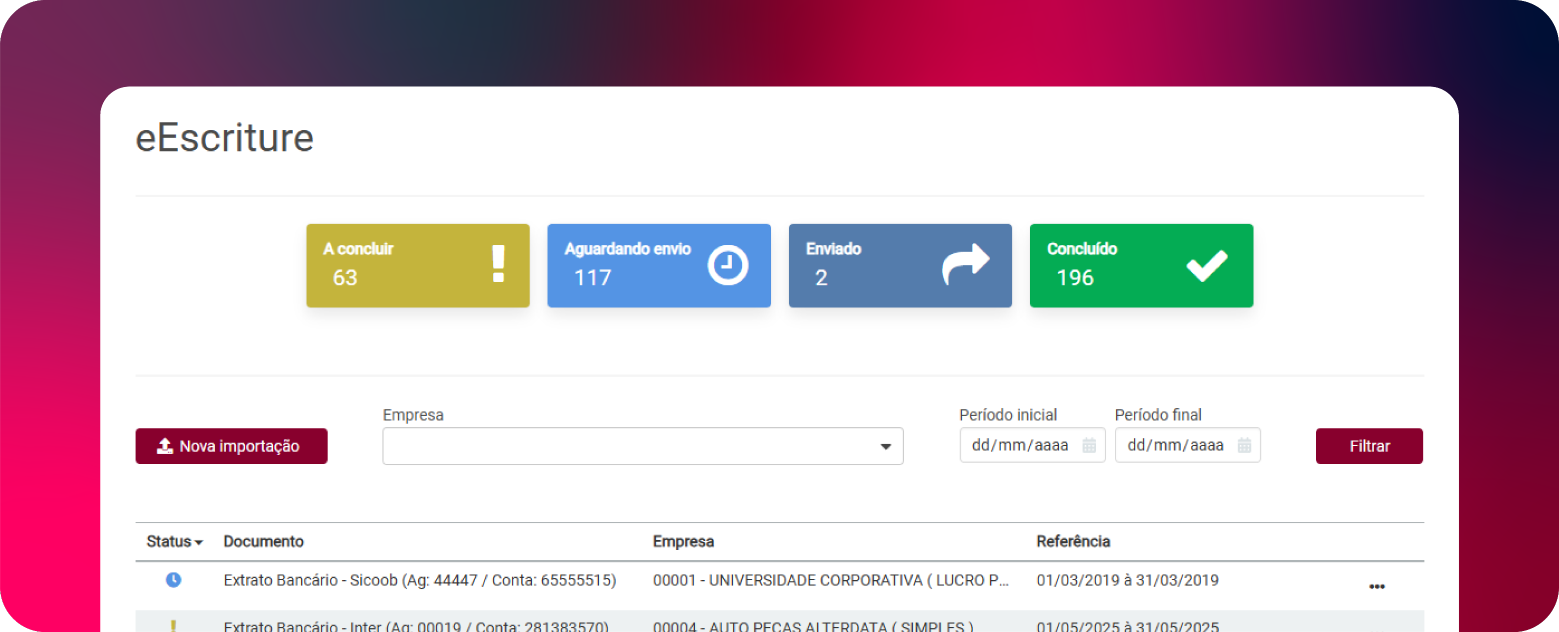Focus the Período inicial date field
Screen dimensions: 1559x632
[1020, 446]
